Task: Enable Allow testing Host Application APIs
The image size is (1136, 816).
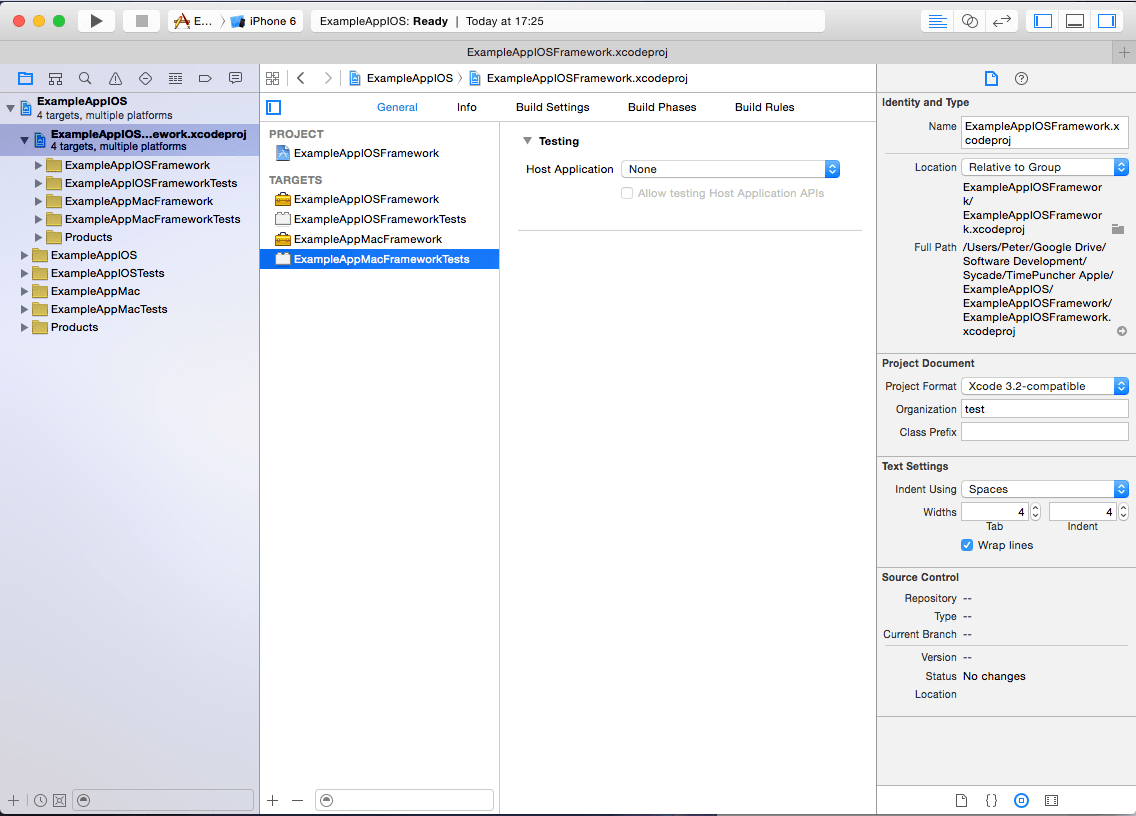Action: click(x=627, y=193)
